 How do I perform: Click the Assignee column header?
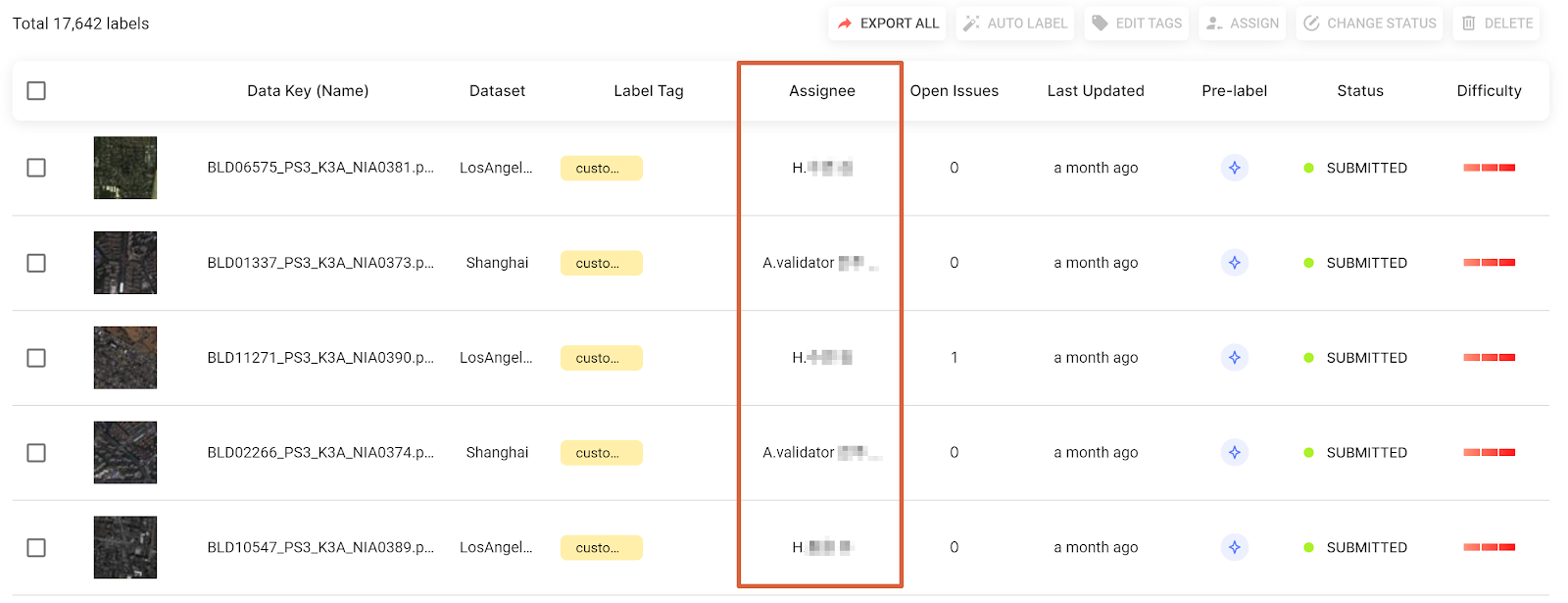(x=822, y=91)
